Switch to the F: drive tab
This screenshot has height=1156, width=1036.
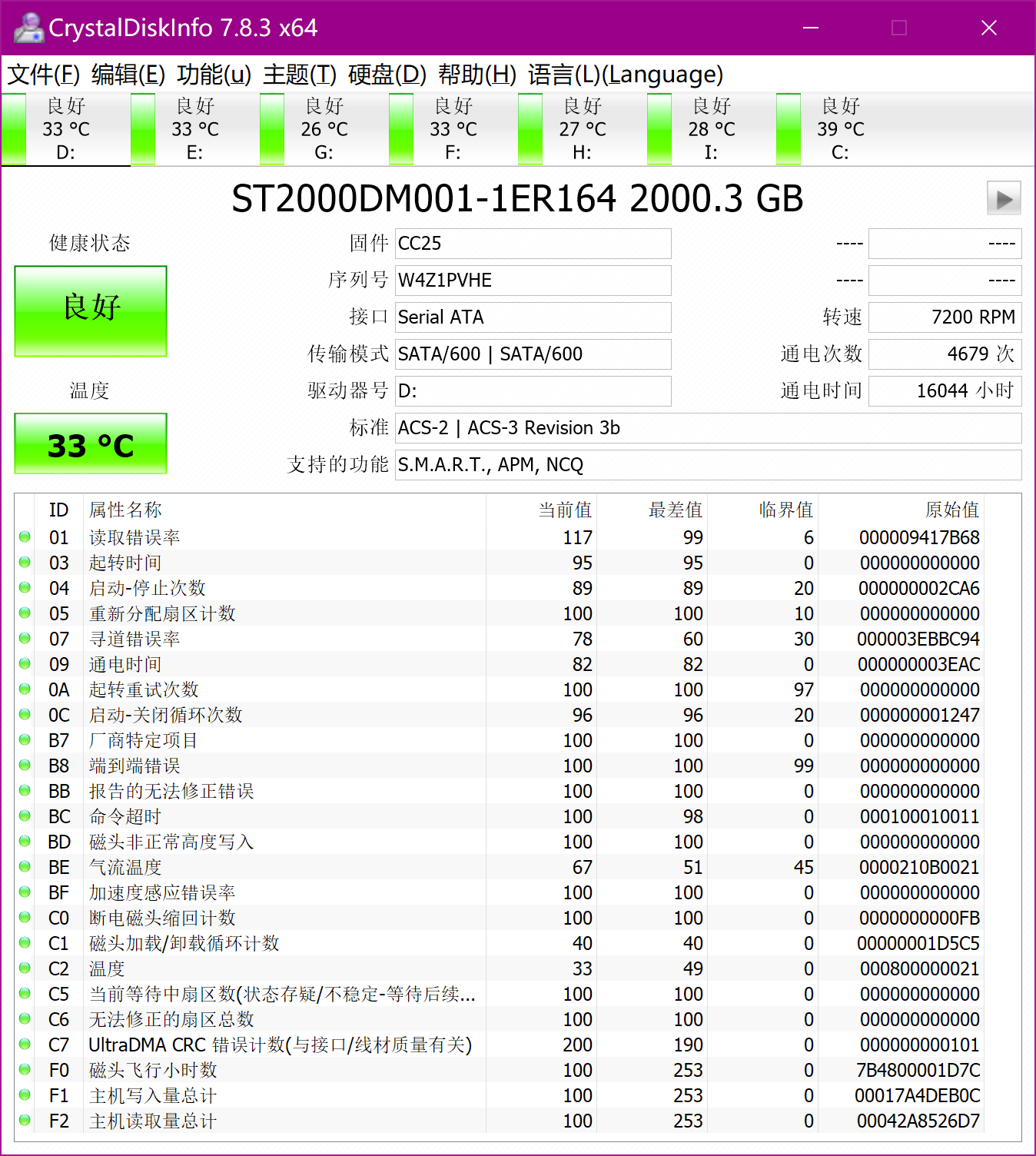453,129
